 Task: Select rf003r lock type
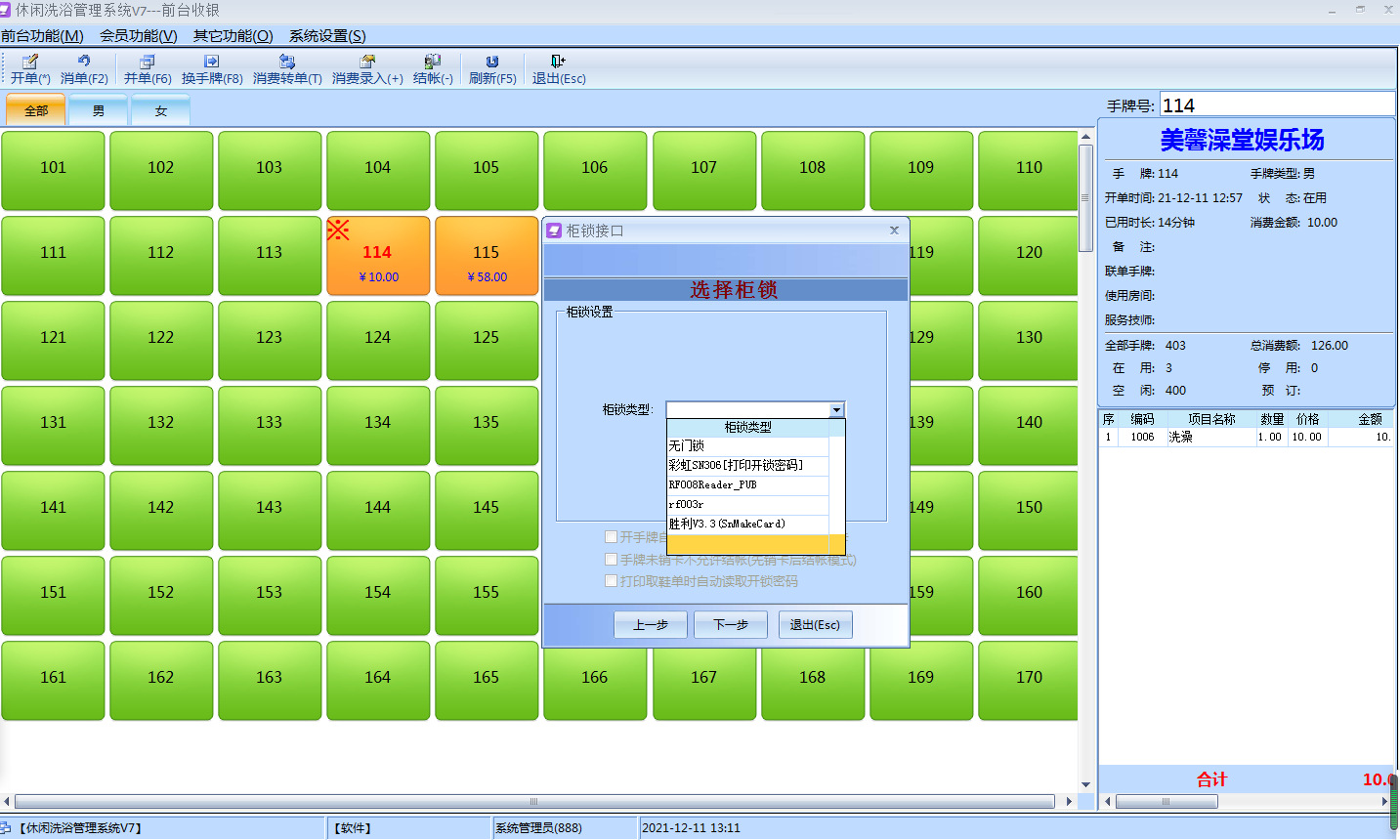coord(748,505)
